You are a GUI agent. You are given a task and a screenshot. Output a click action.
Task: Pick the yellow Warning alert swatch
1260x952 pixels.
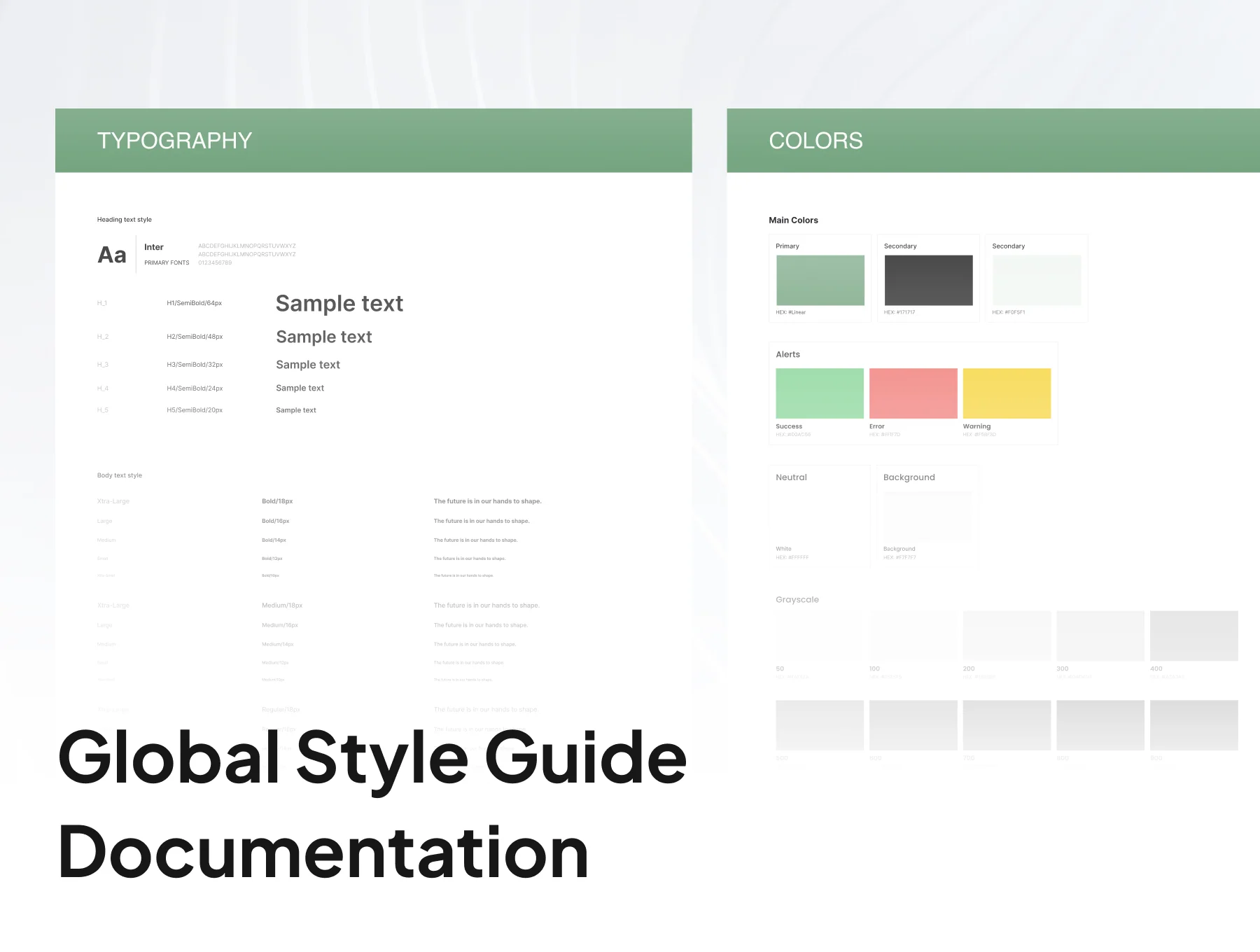(x=1007, y=393)
